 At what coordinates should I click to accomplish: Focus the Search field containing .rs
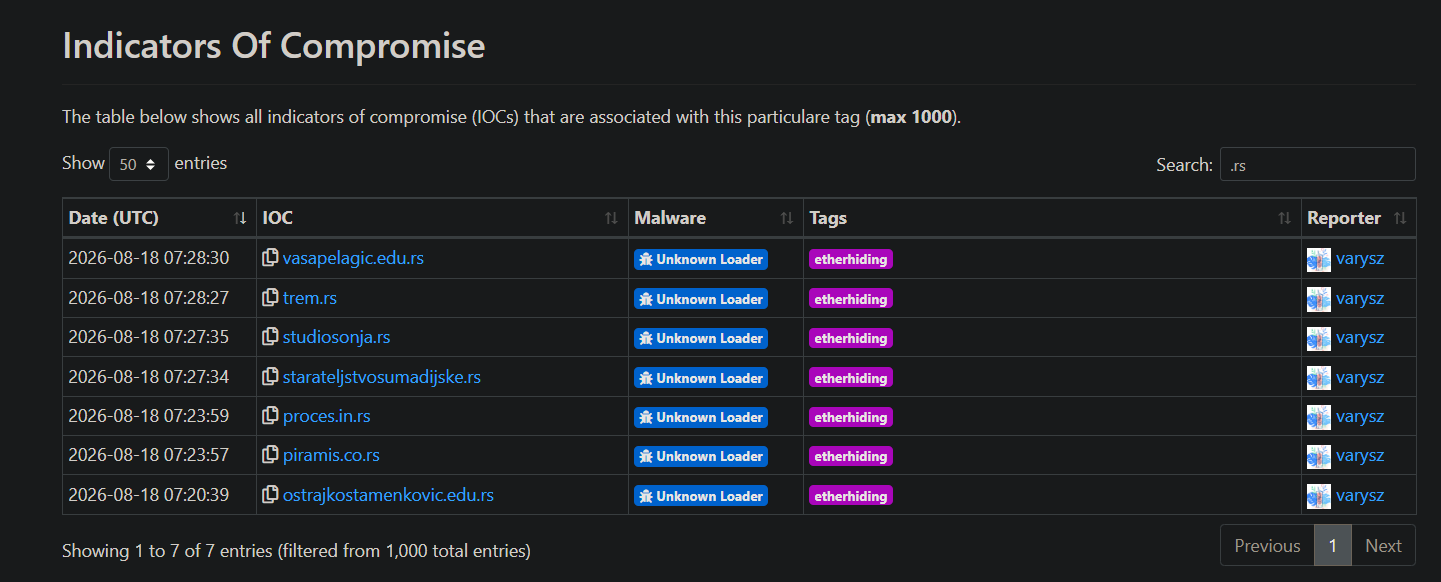1317,165
